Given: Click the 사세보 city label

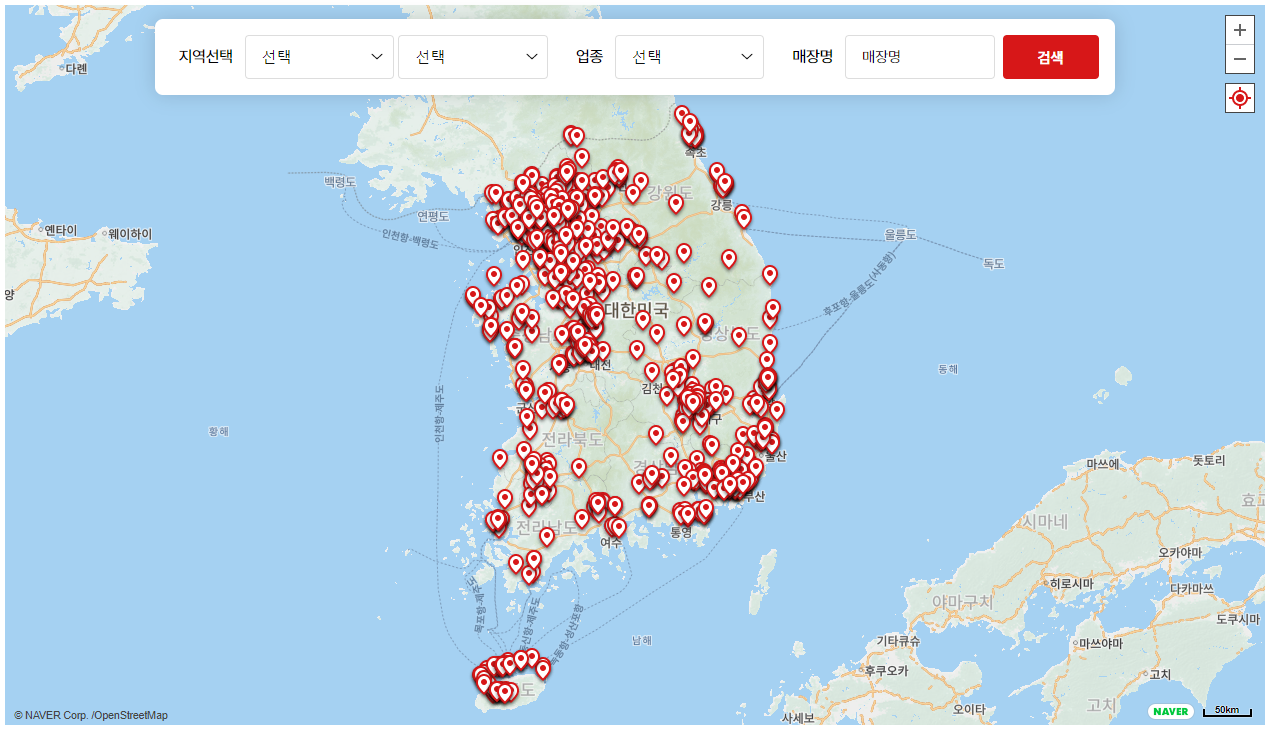Looking at the screenshot, I should pos(798,718).
